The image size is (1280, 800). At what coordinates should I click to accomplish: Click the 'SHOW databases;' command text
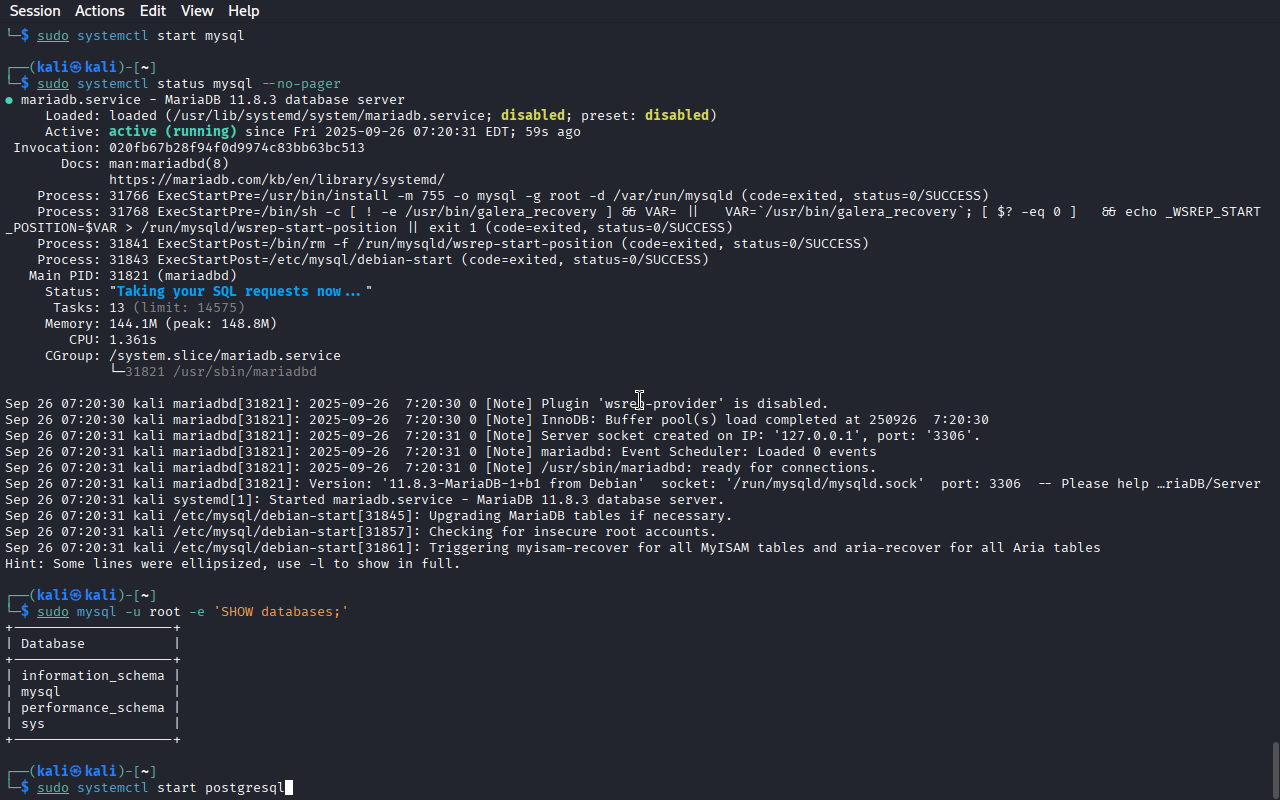[x=281, y=612]
